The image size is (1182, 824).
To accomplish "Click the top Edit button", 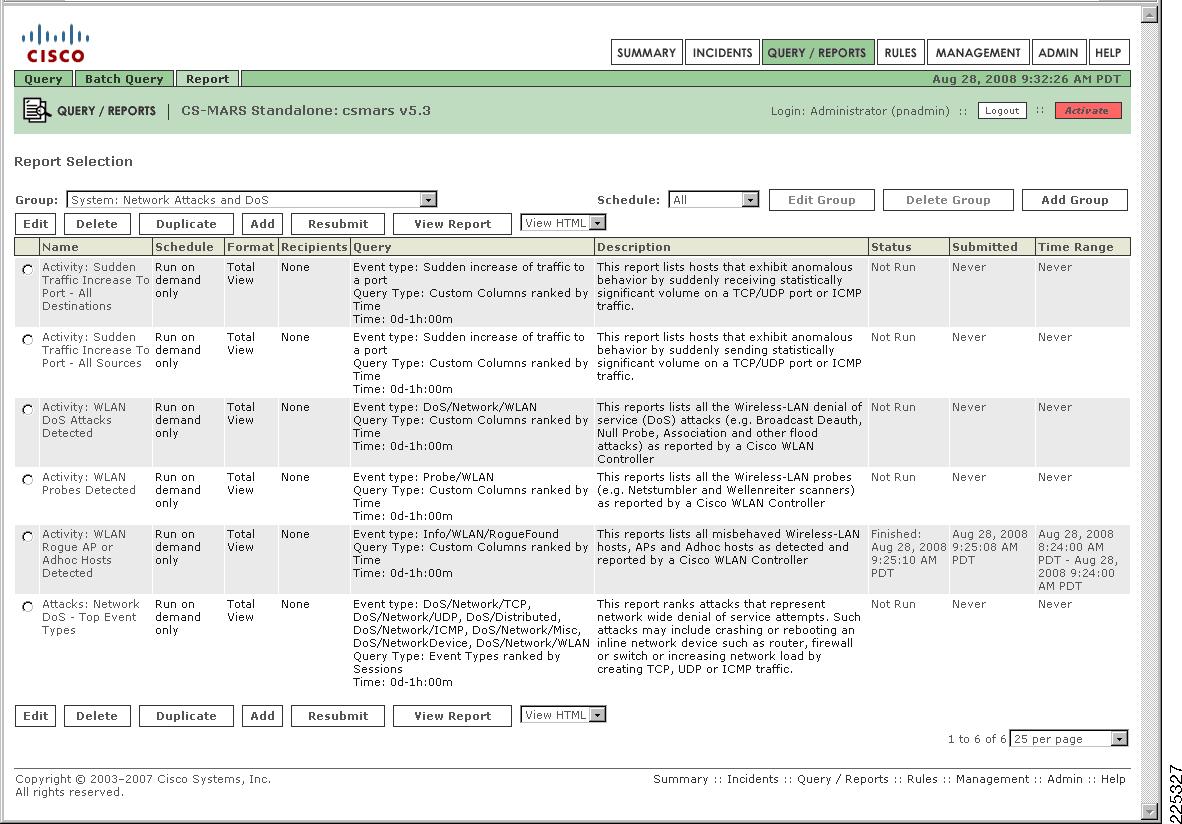I will click(35, 224).
